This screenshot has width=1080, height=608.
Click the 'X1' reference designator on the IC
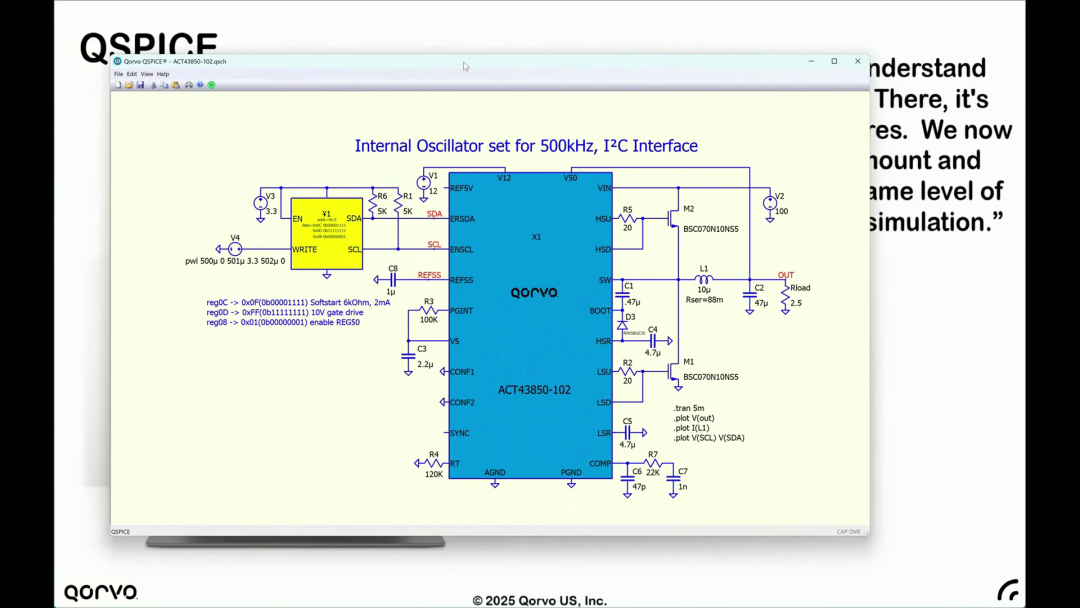[x=537, y=237]
